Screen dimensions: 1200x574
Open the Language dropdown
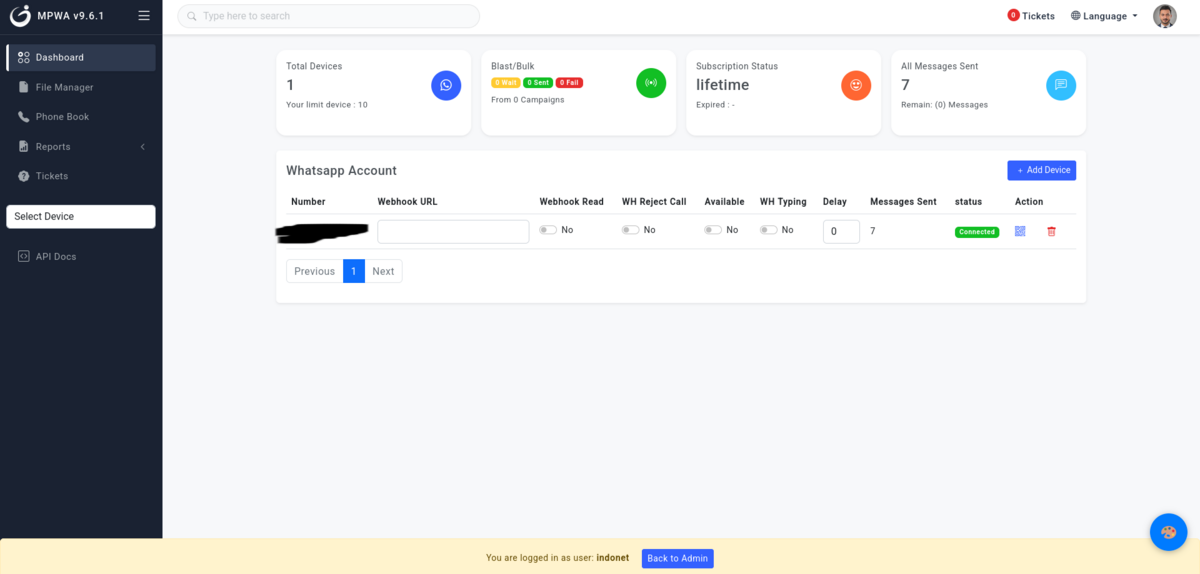[x=1104, y=16]
